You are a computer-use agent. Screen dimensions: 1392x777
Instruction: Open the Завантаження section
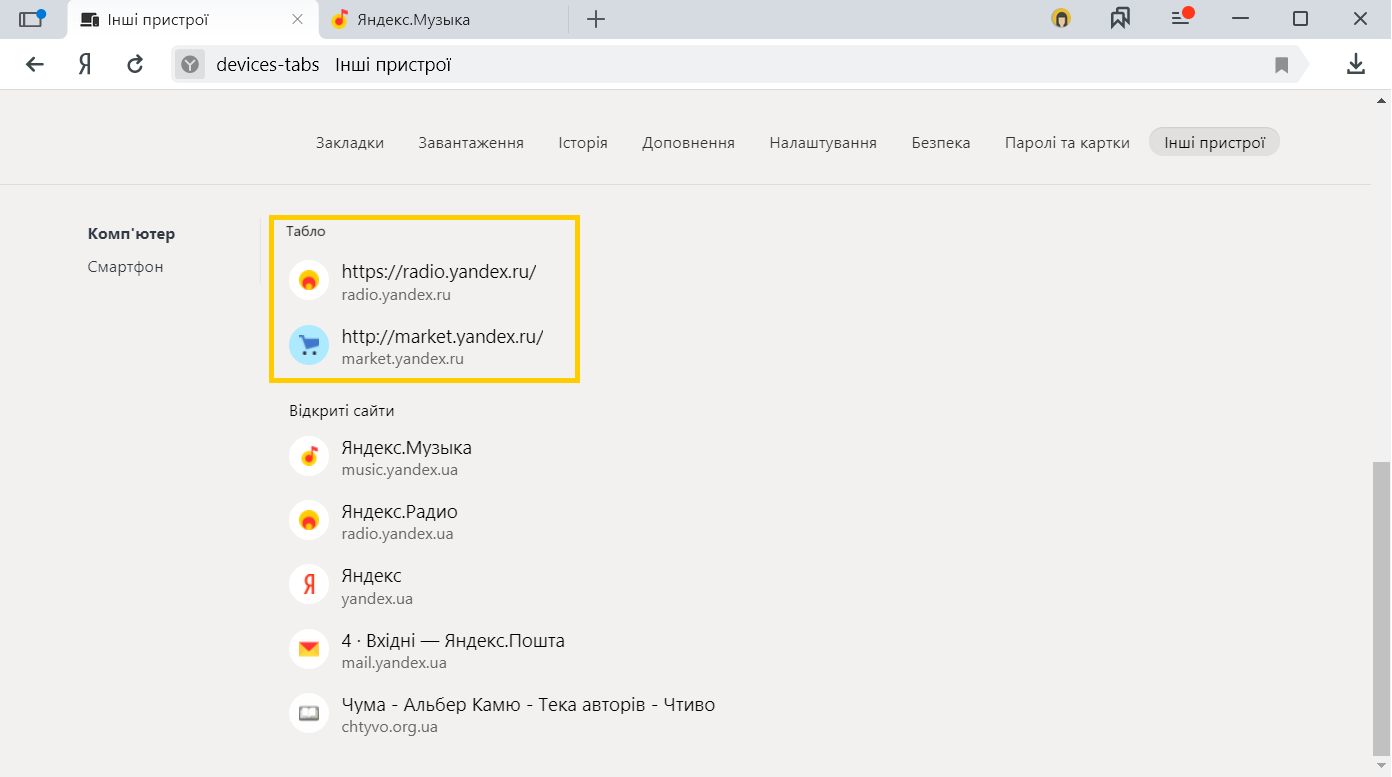(471, 143)
